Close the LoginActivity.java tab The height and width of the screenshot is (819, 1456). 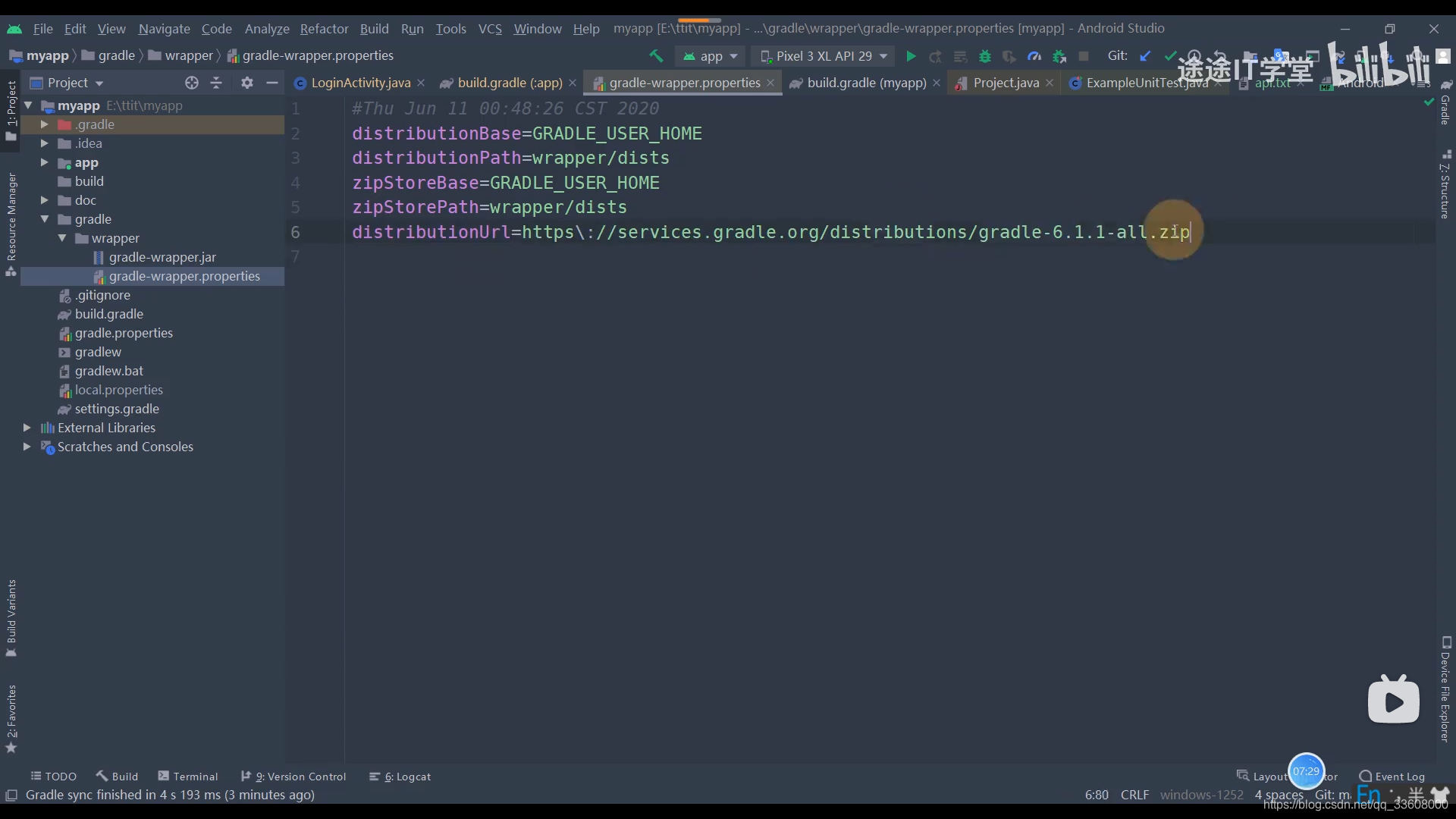tap(421, 83)
